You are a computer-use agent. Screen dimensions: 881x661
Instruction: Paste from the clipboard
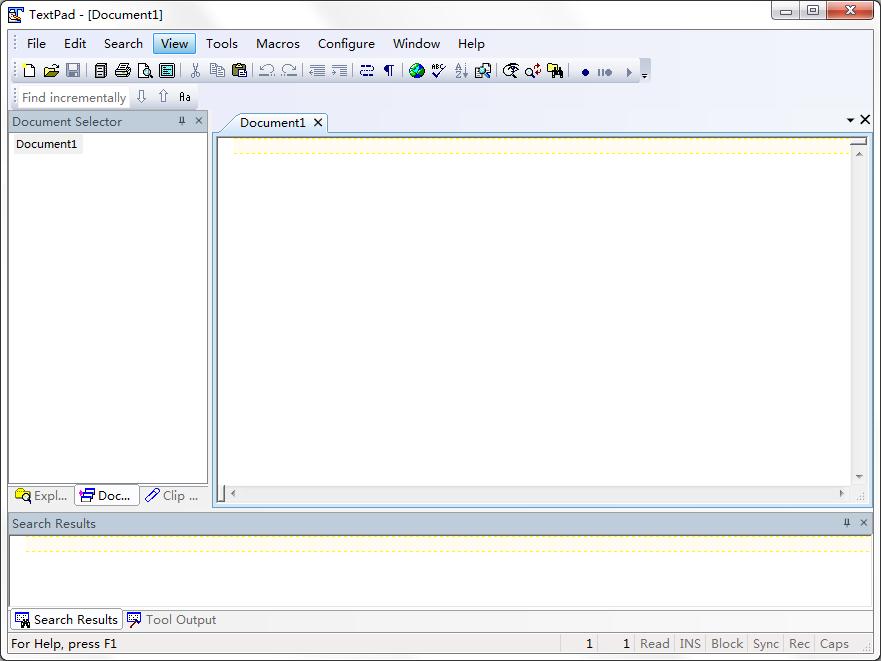[x=239, y=70]
